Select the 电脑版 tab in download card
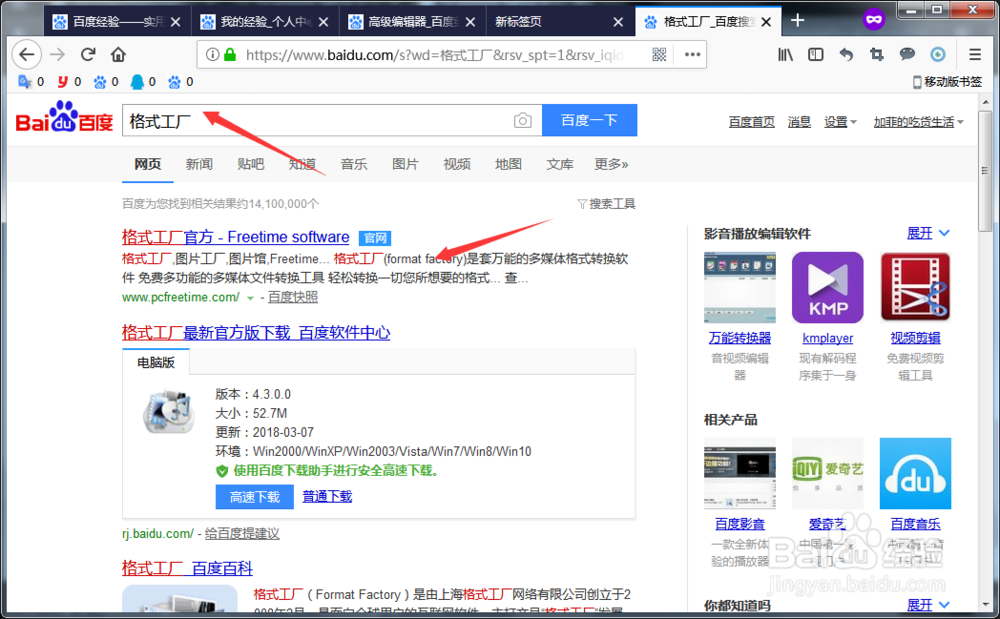Viewport: 1000px width, 619px height. tap(156, 362)
